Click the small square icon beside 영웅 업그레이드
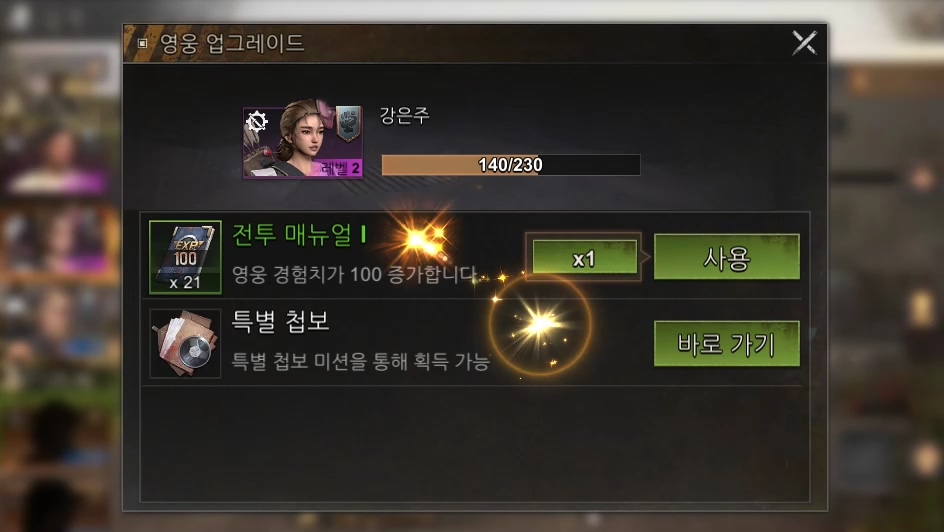Image resolution: width=944 pixels, height=532 pixels. click(x=143, y=43)
